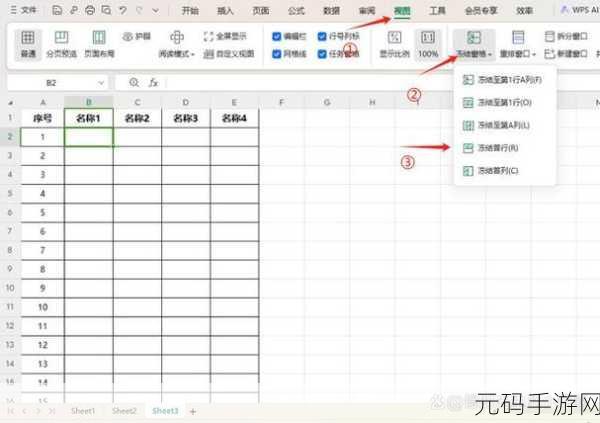Toggle 护眼 eye protection mode

coord(137,36)
